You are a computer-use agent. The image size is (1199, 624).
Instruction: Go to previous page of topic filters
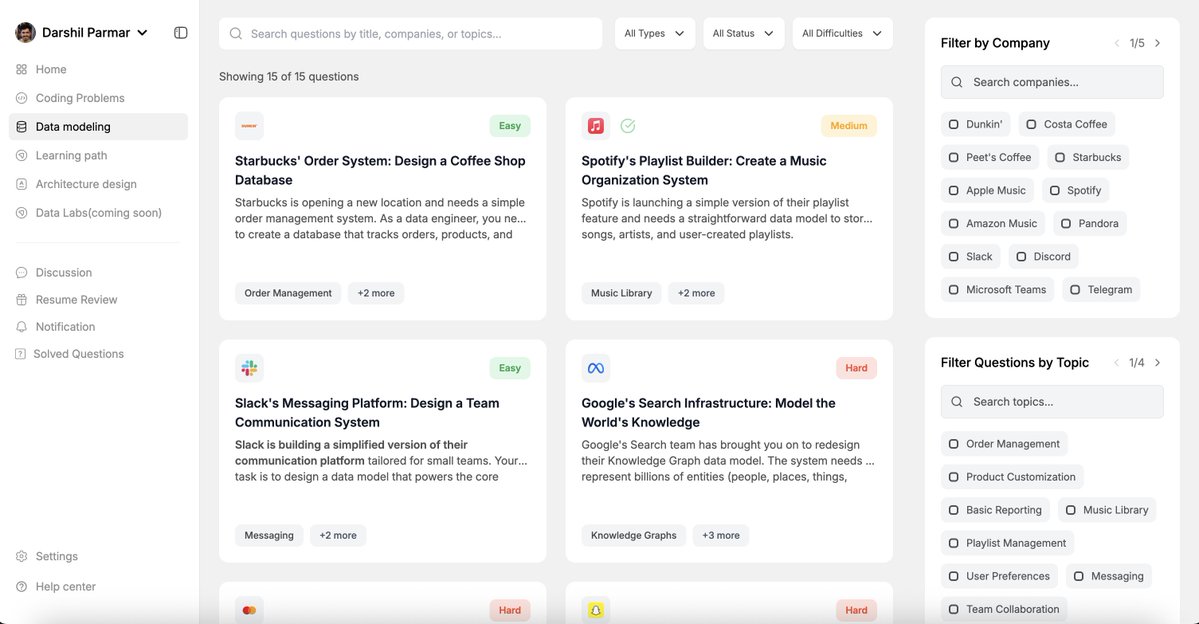point(1116,363)
